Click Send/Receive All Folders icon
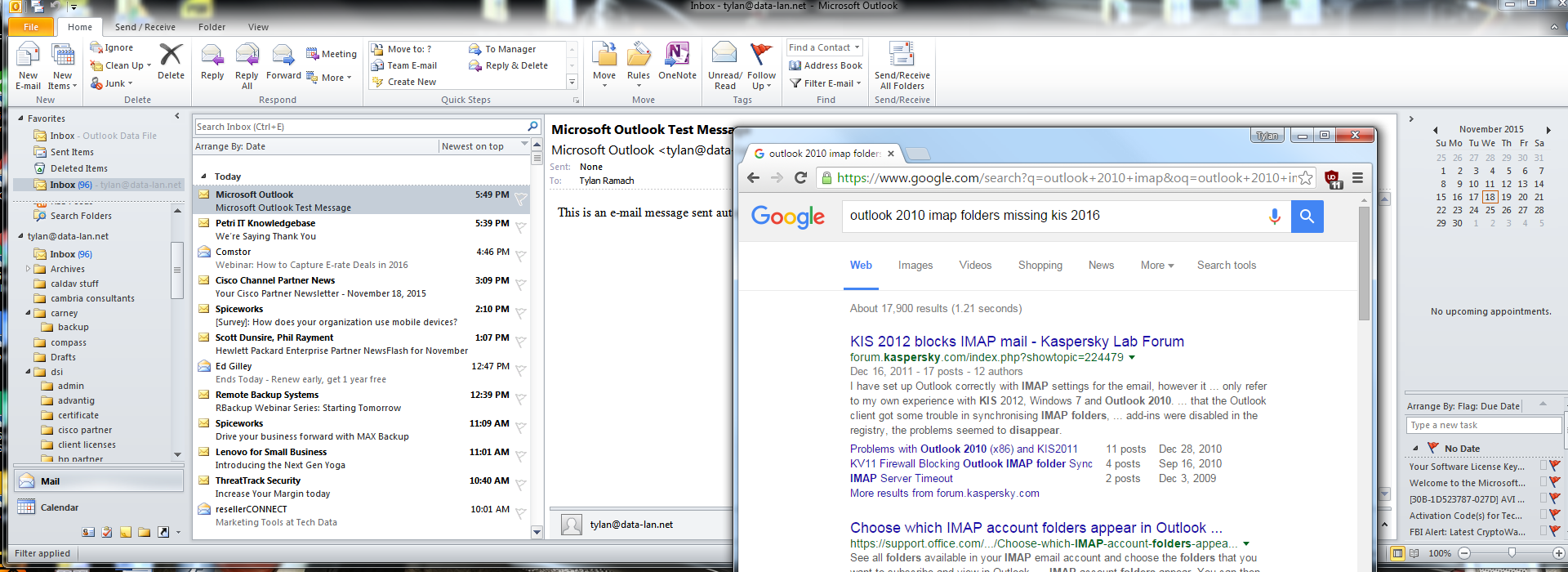This screenshot has width=1568, height=572. click(x=902, y=65)
